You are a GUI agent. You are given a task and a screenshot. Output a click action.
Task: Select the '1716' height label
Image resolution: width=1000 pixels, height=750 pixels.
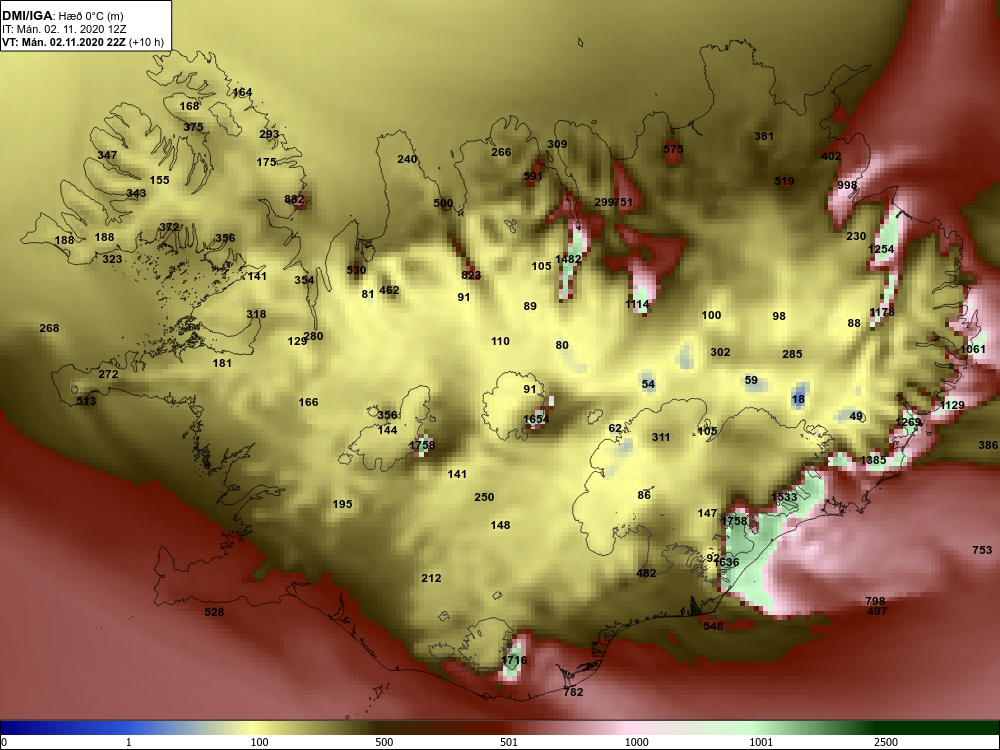click(515, 660)
